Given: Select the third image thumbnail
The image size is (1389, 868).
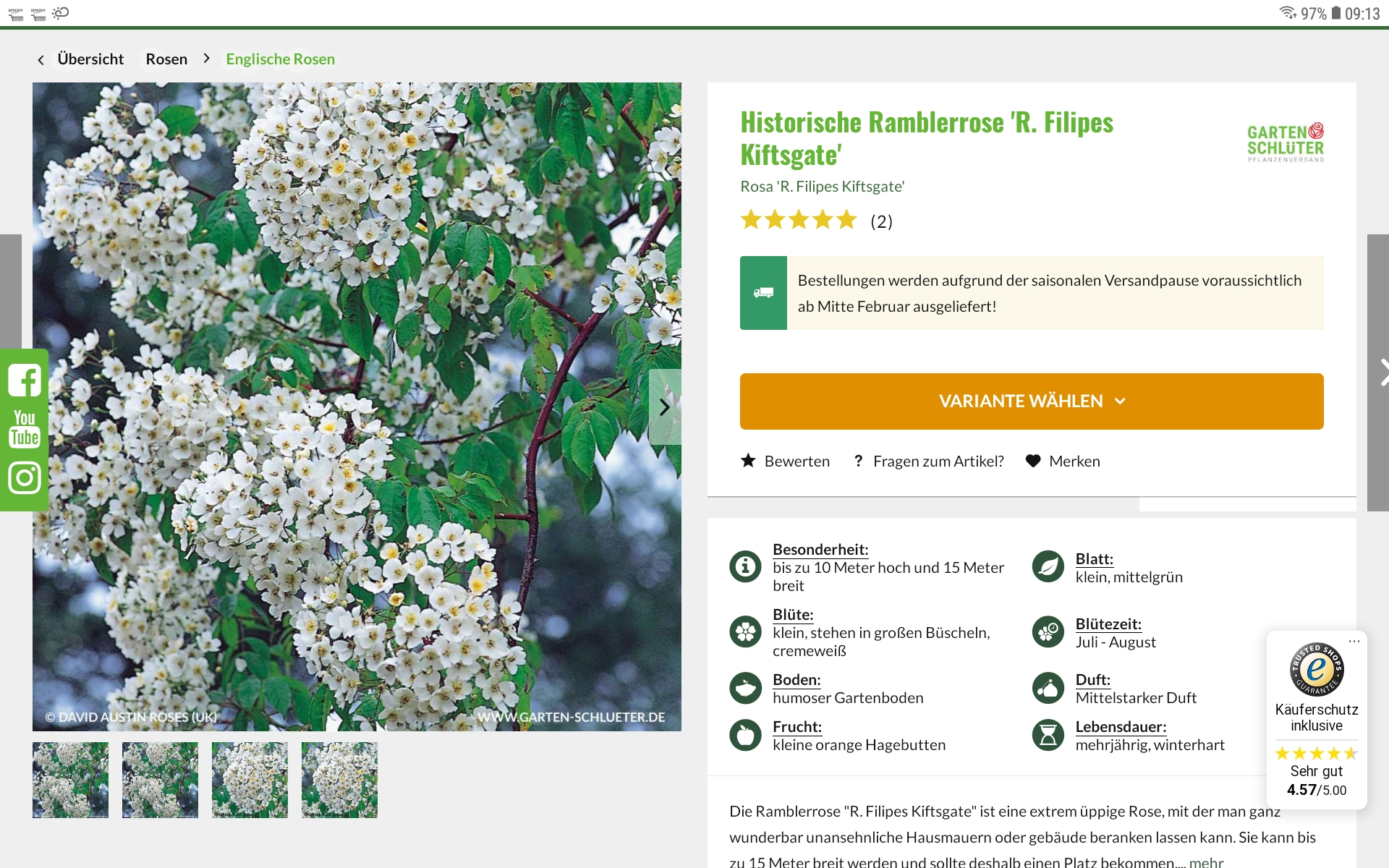Looking at the screenshot, I should pos(250,780).
